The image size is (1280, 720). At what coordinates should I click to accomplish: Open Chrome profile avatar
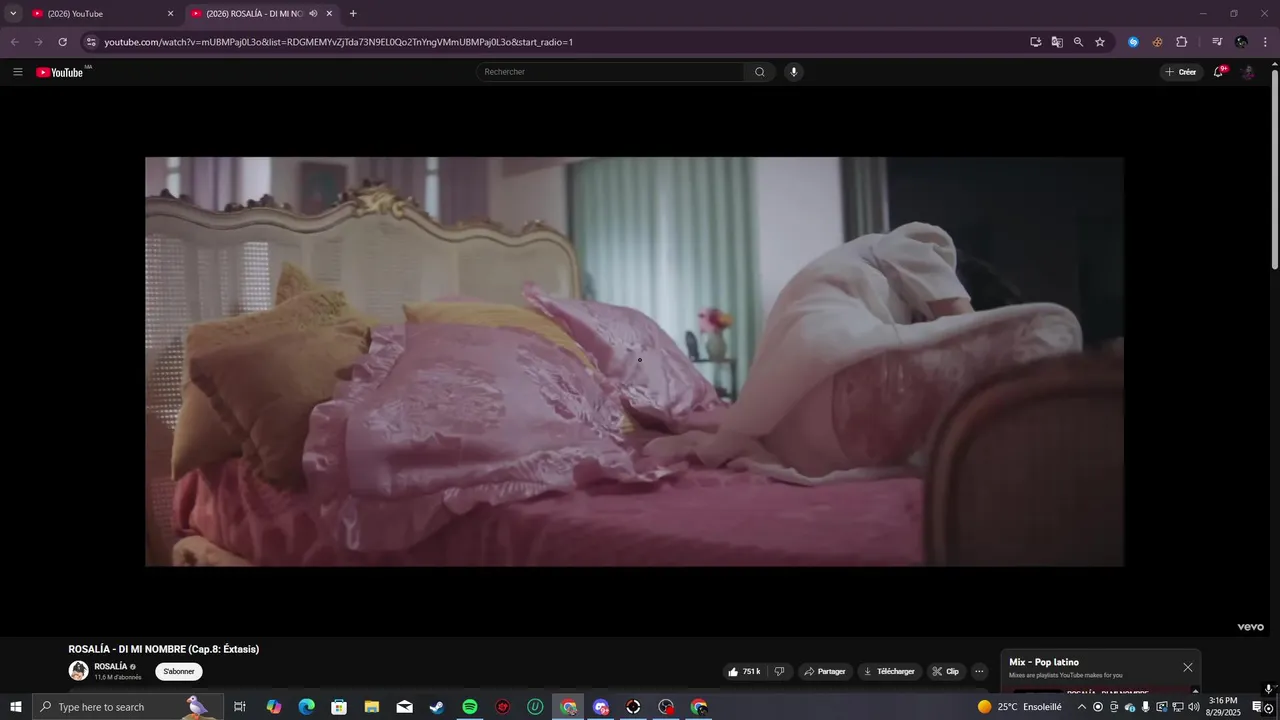coord(1241,42)
